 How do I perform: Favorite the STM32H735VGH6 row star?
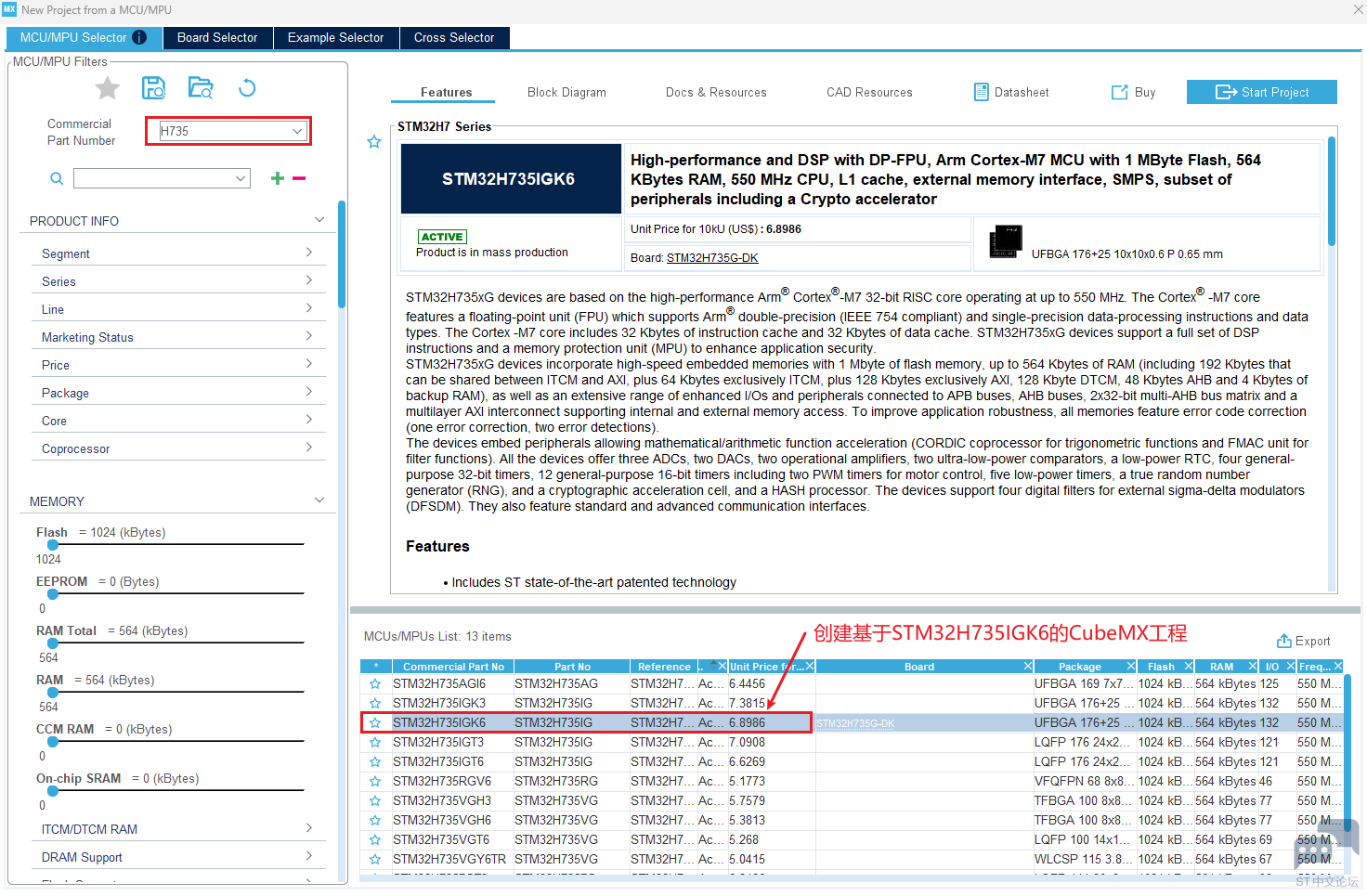click(375, 820)
